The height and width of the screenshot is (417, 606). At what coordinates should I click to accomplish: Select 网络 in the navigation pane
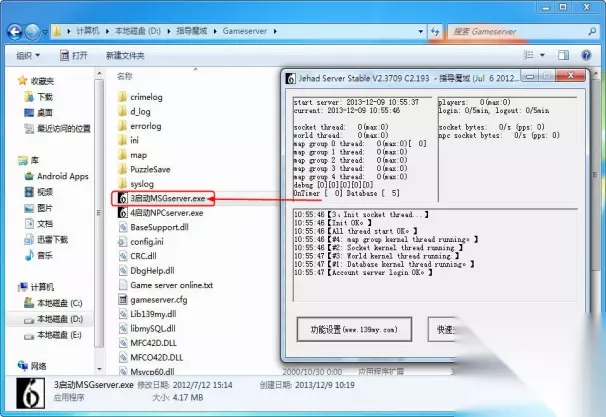pos(32,366)
